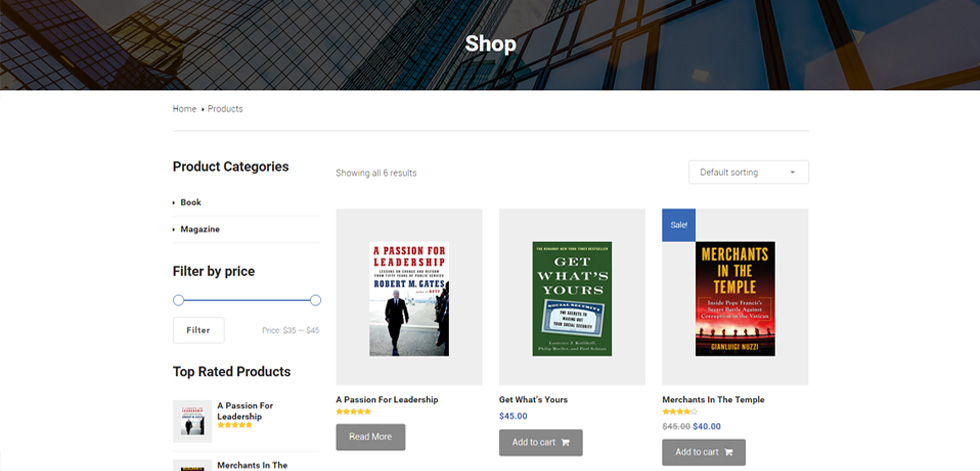Click the Sale! badge on Merchants In The Temple
The image size is (980, 471).
pos(679,225)
